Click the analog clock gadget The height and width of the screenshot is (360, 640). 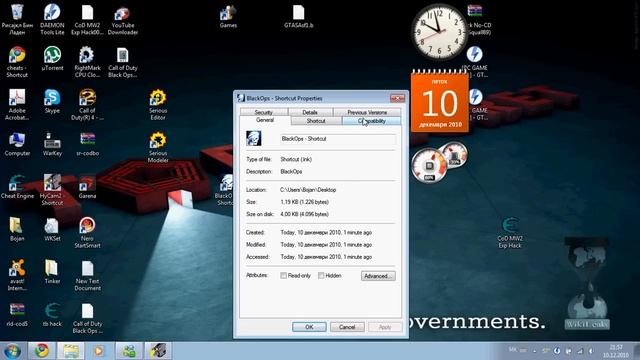pyautogui.click(x=439, y=32)
